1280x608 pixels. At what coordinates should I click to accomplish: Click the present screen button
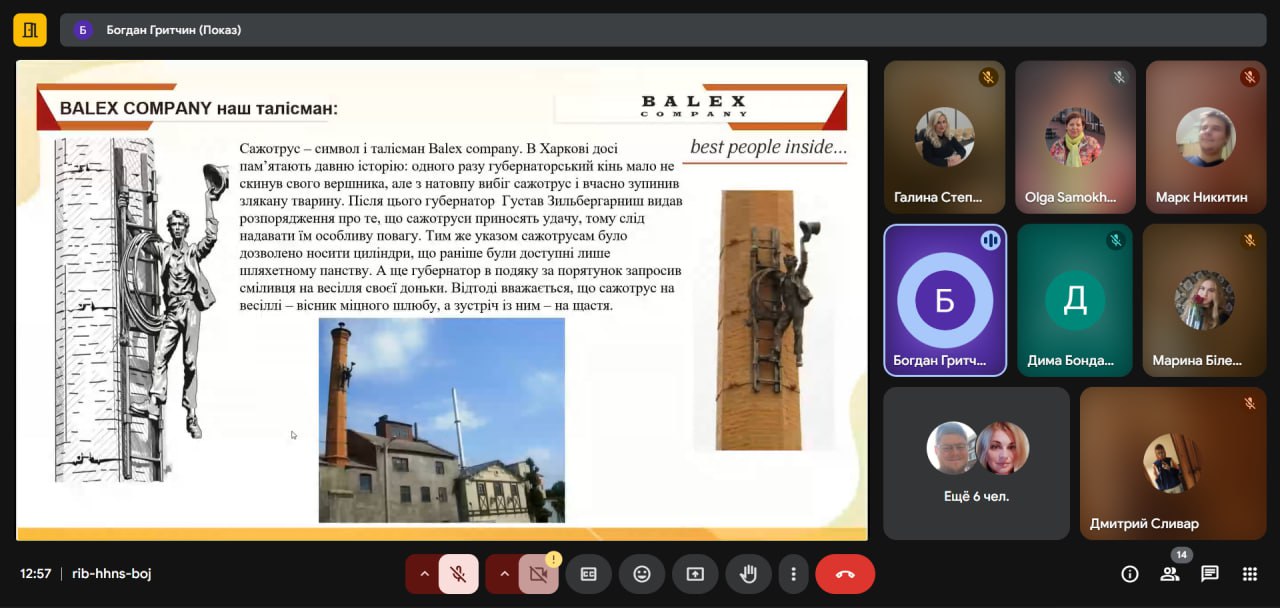695,574
